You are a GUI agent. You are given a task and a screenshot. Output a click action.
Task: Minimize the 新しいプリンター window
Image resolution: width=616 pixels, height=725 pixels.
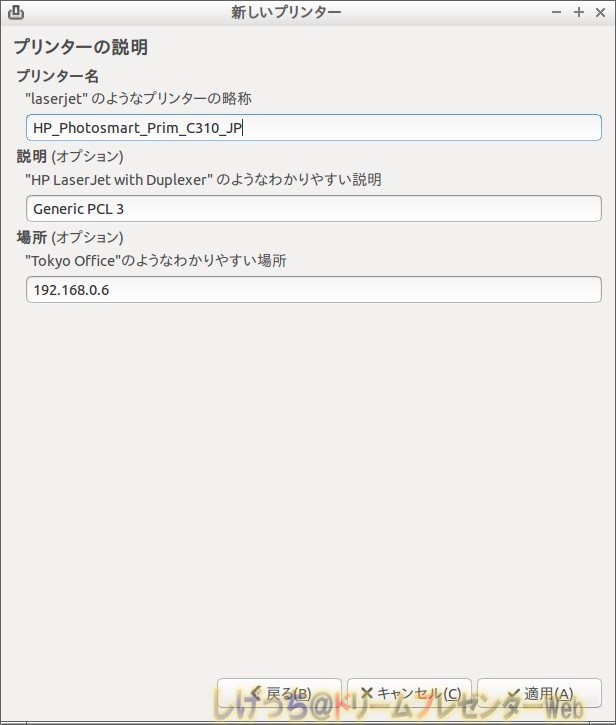(557, 12)
